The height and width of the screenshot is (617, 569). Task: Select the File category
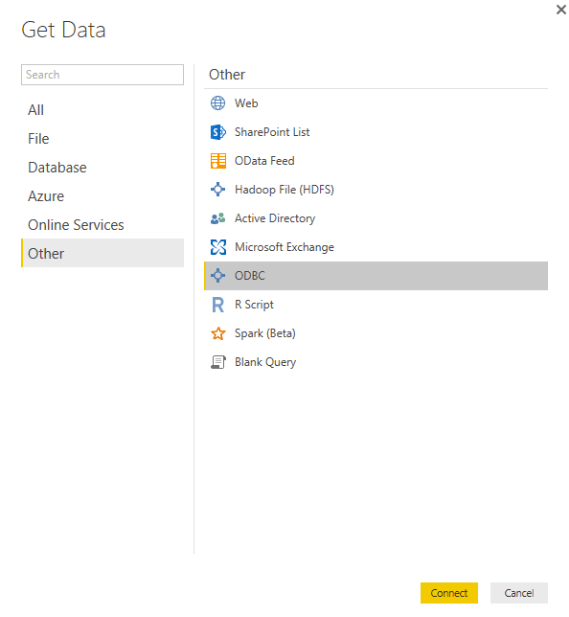click(102, 139)
